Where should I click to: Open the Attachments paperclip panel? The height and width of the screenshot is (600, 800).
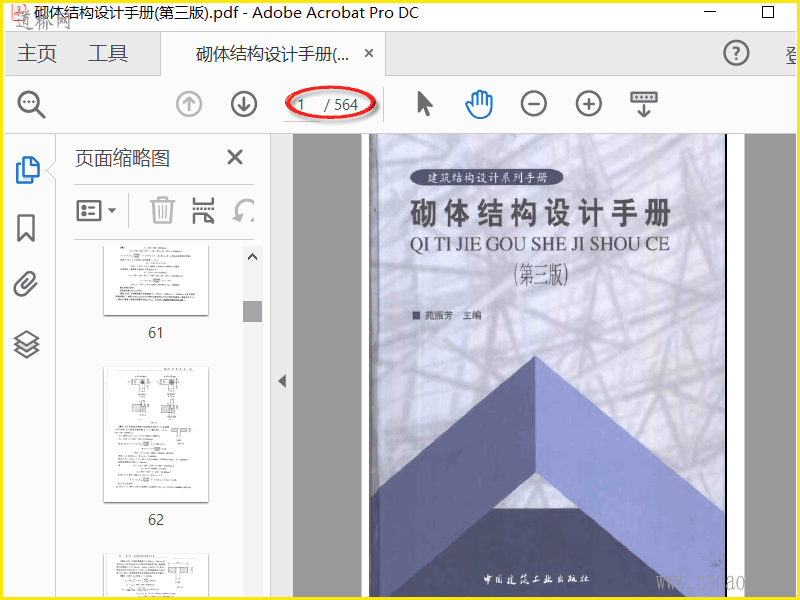(x=26, y=284)
